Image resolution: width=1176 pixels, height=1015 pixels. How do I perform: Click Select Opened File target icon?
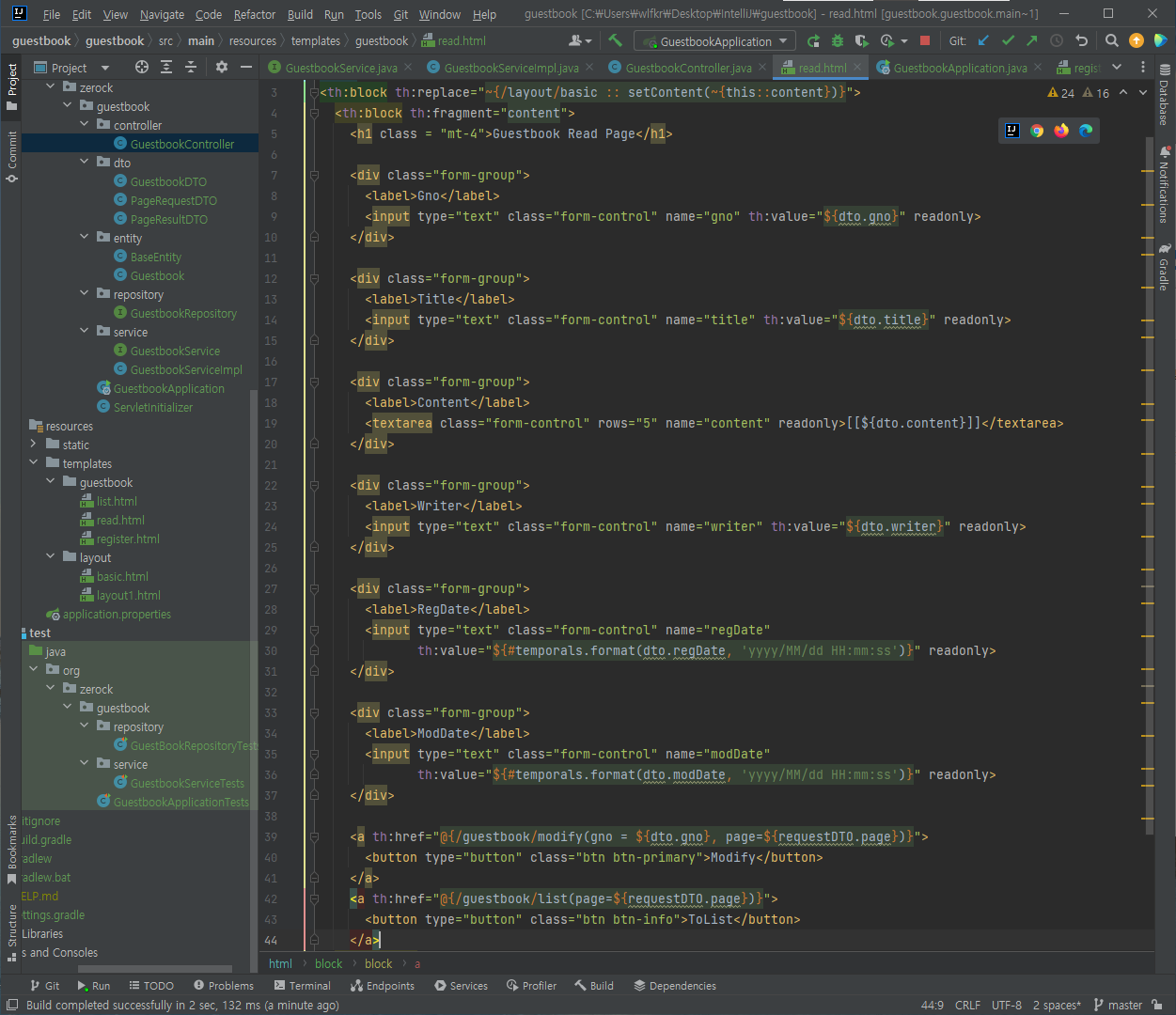click(142, 67)
